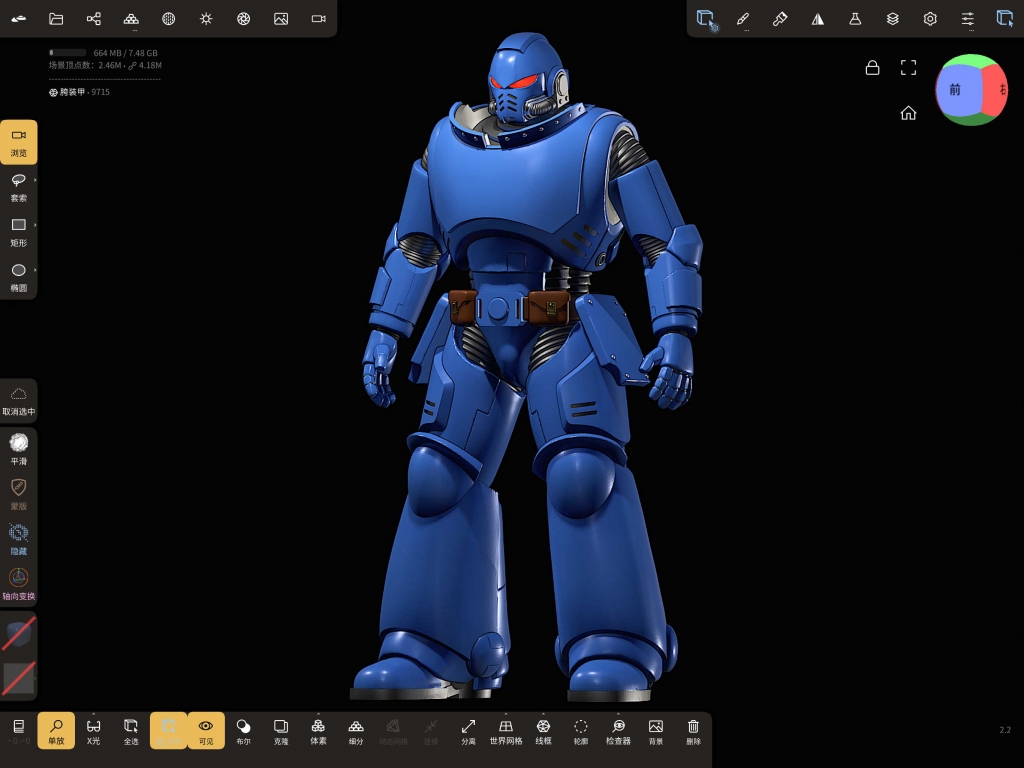Toggle 轮廓 outline display

581,730
